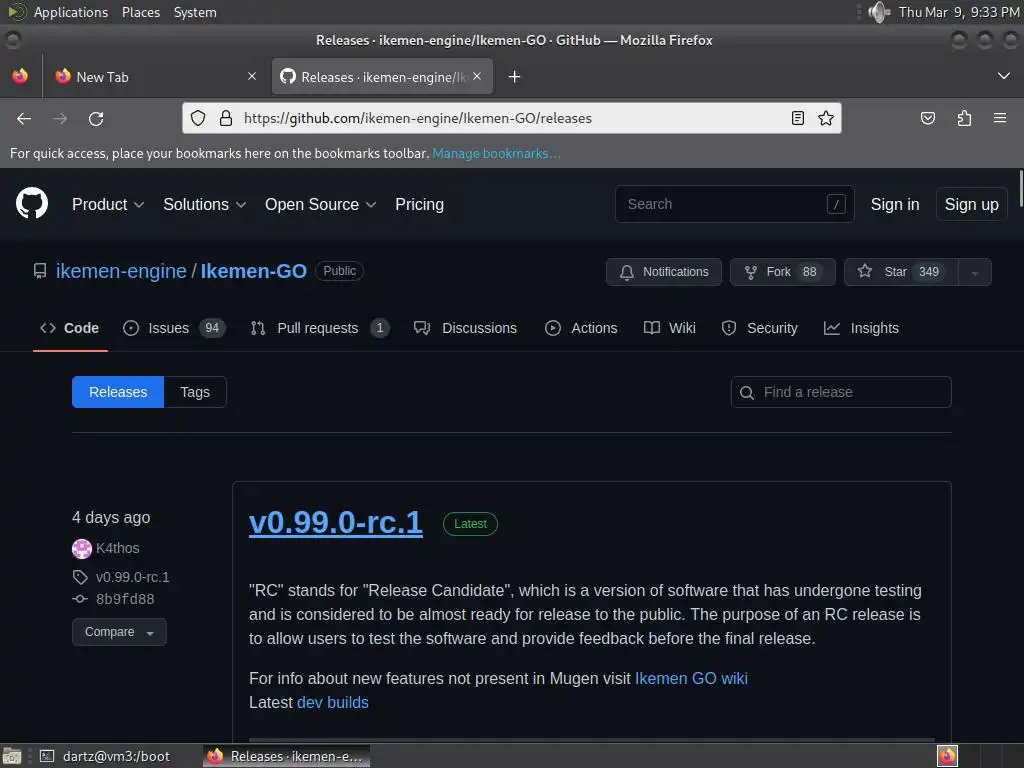
Task: Open the Firefox hamburger application menu
Action: (x=1000, y=118)
